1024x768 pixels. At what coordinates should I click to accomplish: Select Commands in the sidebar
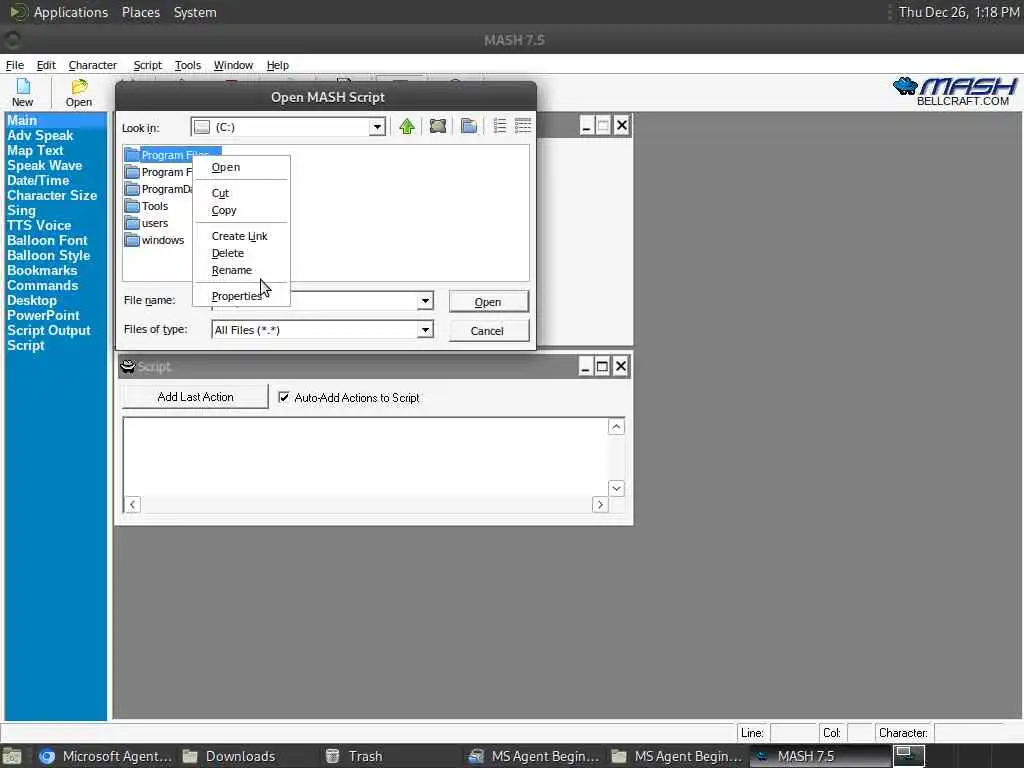(42, 285)
